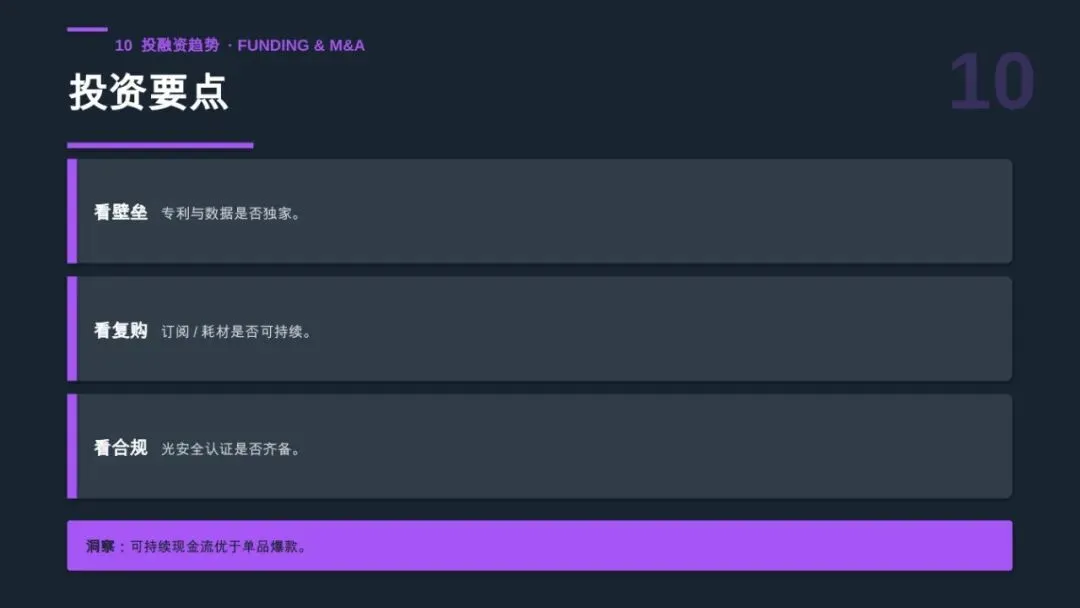Click the main title '投资要点'
This screenshot has width=1080, height=608.
[148, 92]
